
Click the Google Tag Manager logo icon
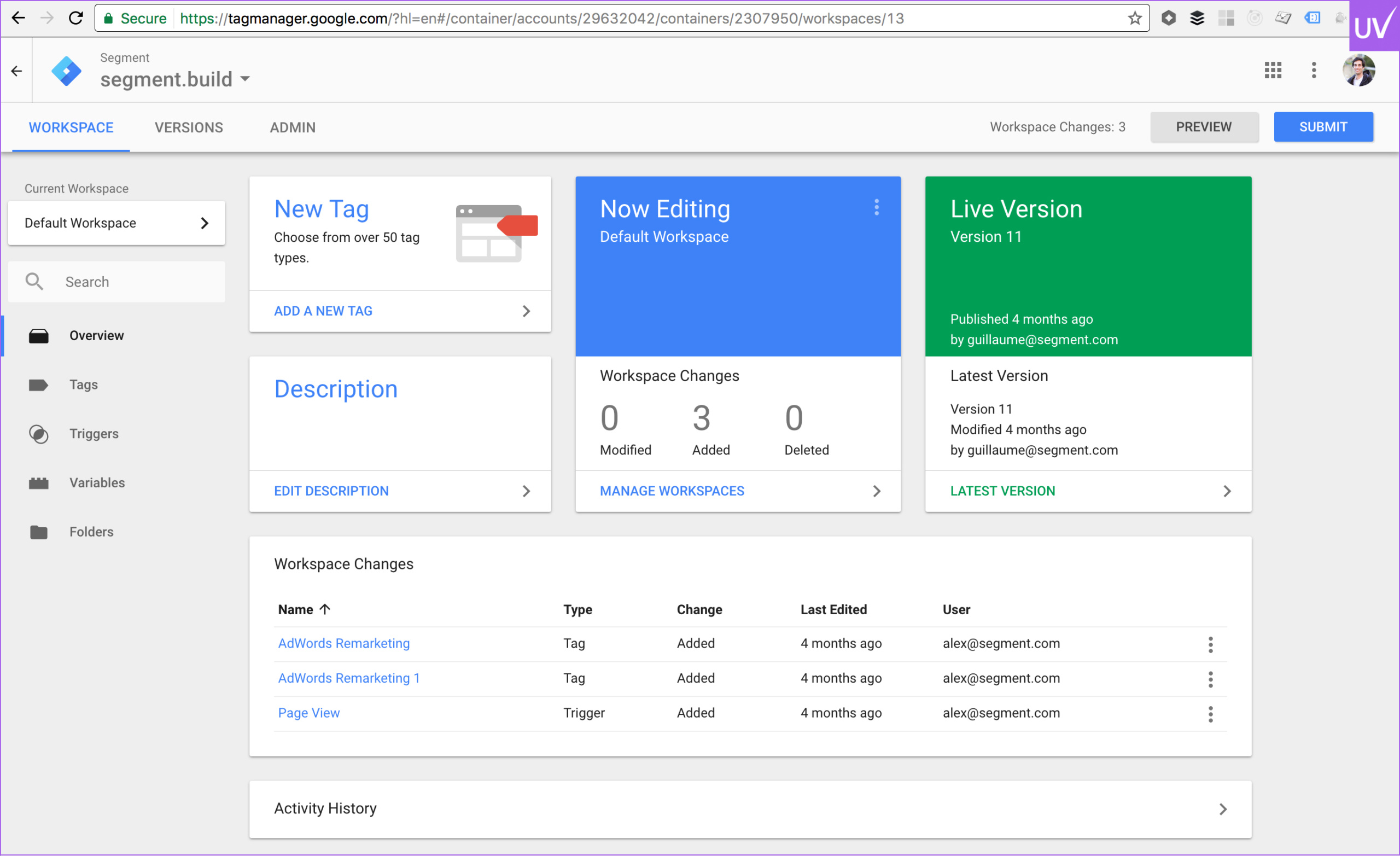pyautogui.click(x=67, y=71)
